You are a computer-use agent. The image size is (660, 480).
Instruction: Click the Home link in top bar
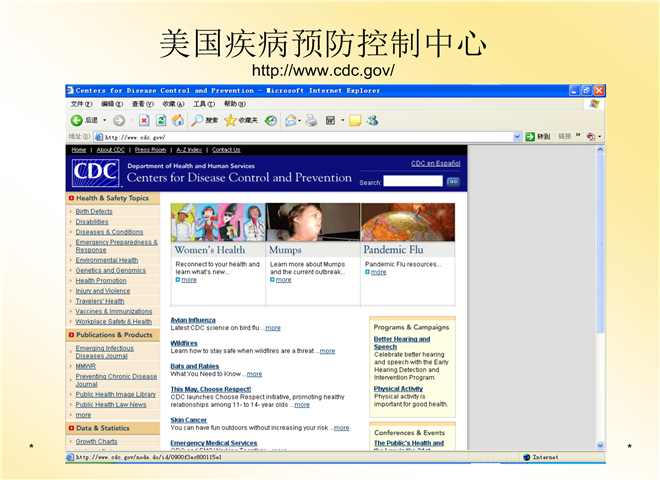point(79,150)
